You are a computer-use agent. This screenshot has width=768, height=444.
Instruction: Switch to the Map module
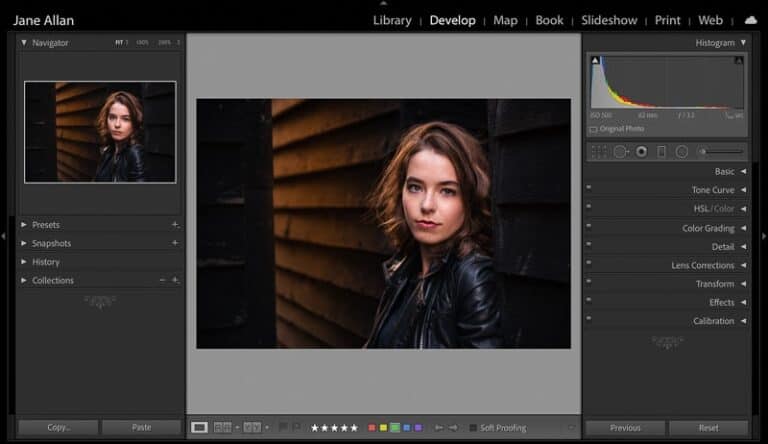click(505, 20)
